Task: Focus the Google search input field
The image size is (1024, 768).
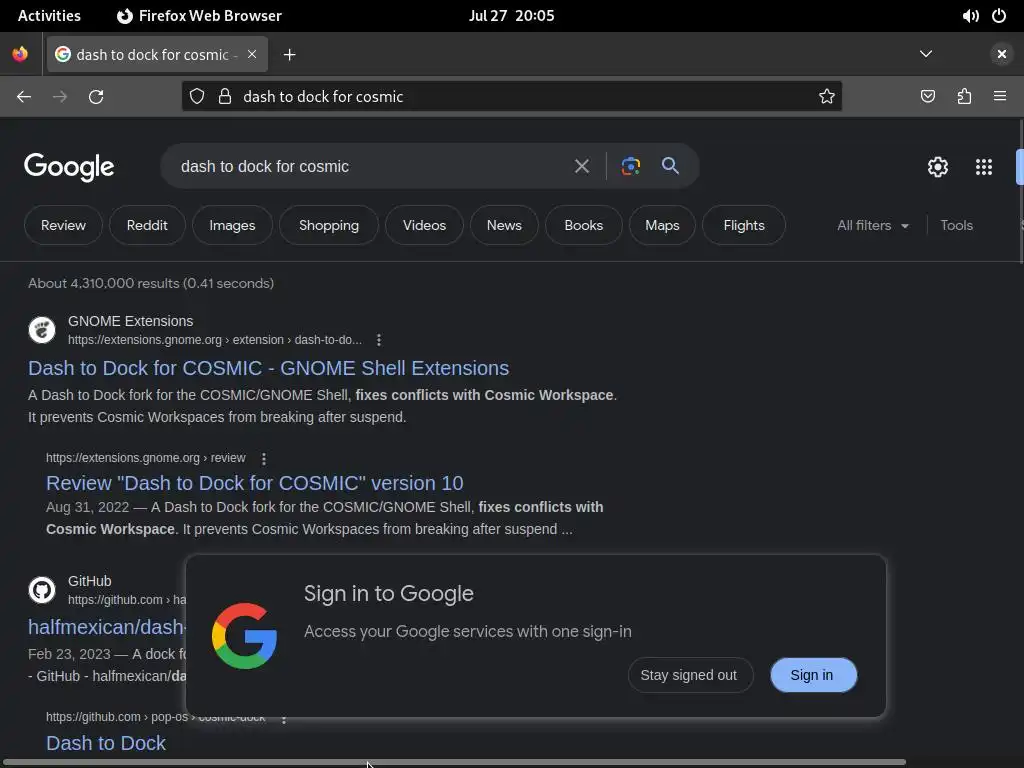Action: pos(372,167)
